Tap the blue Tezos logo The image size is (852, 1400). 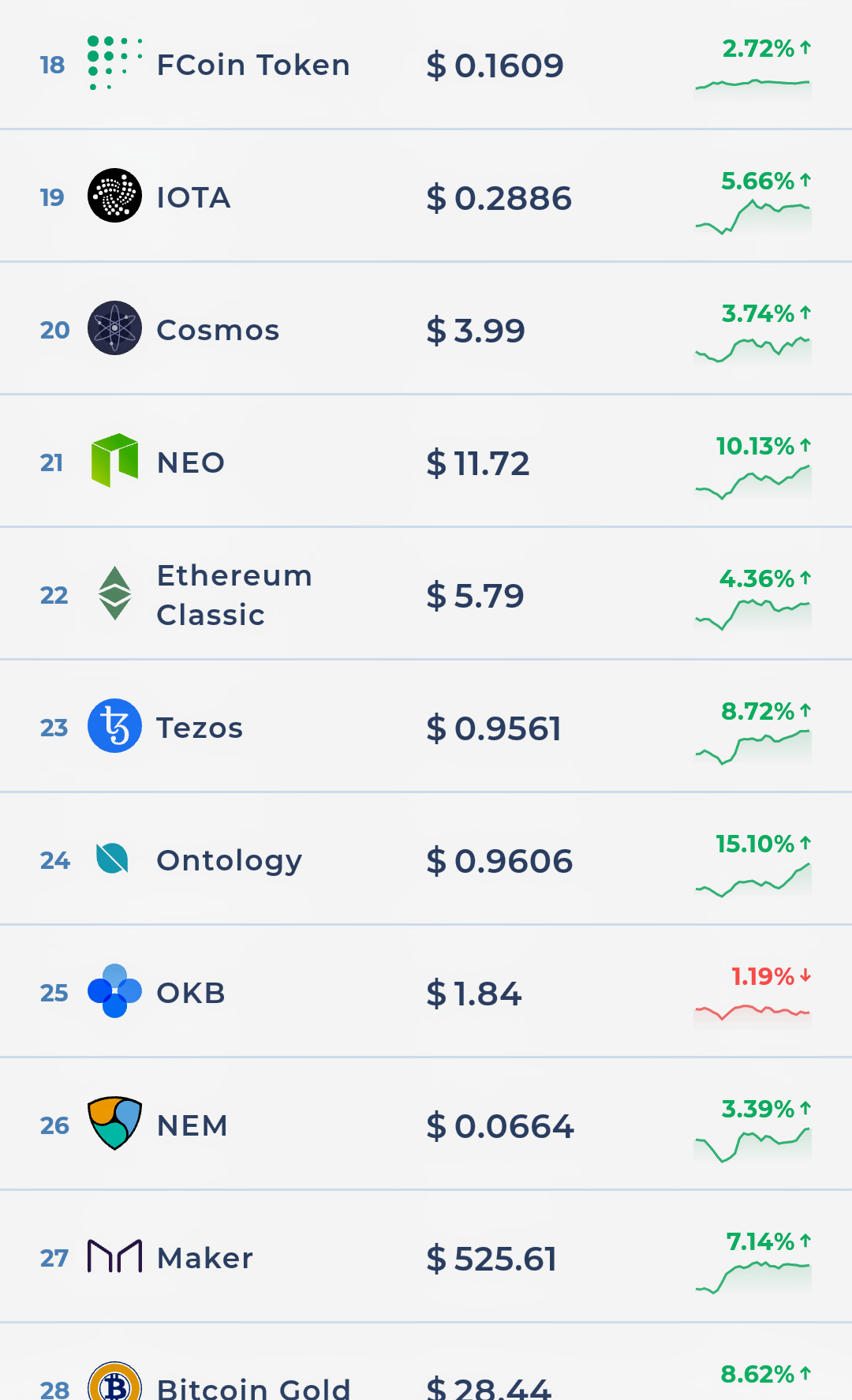(114, 726)
